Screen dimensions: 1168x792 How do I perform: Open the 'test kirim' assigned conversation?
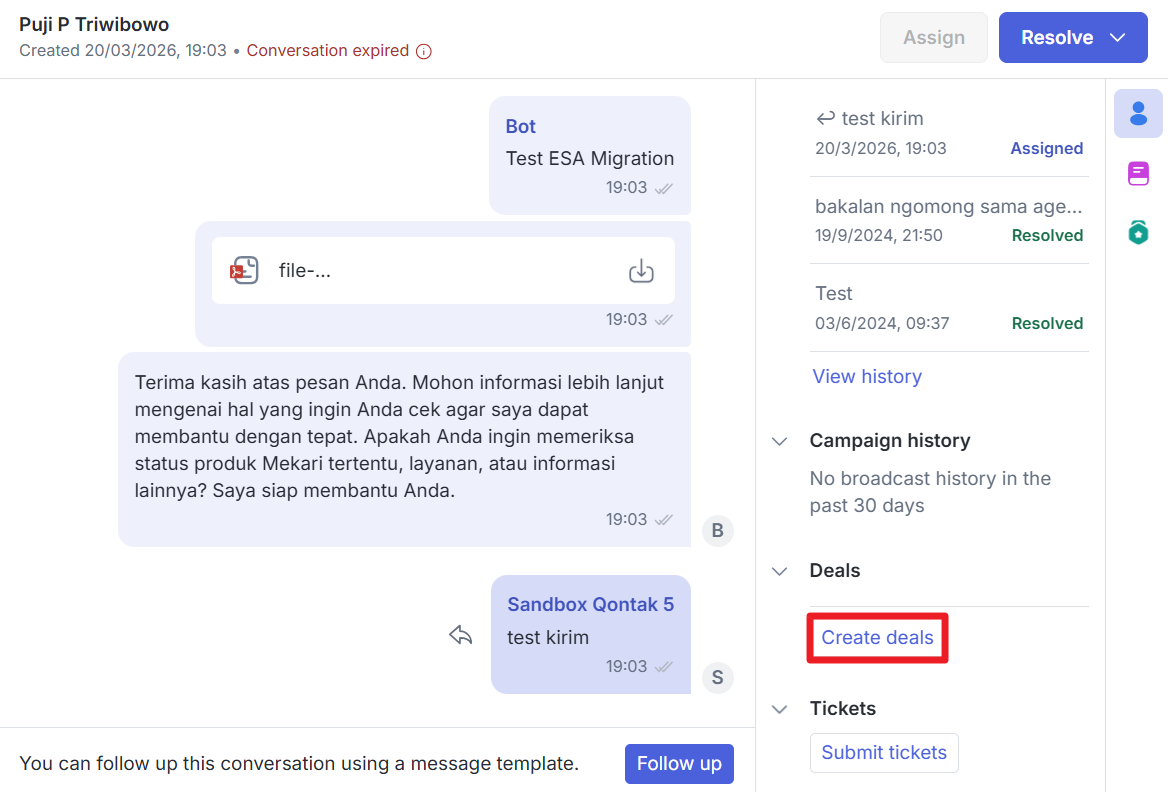click(x=948, y=132)
